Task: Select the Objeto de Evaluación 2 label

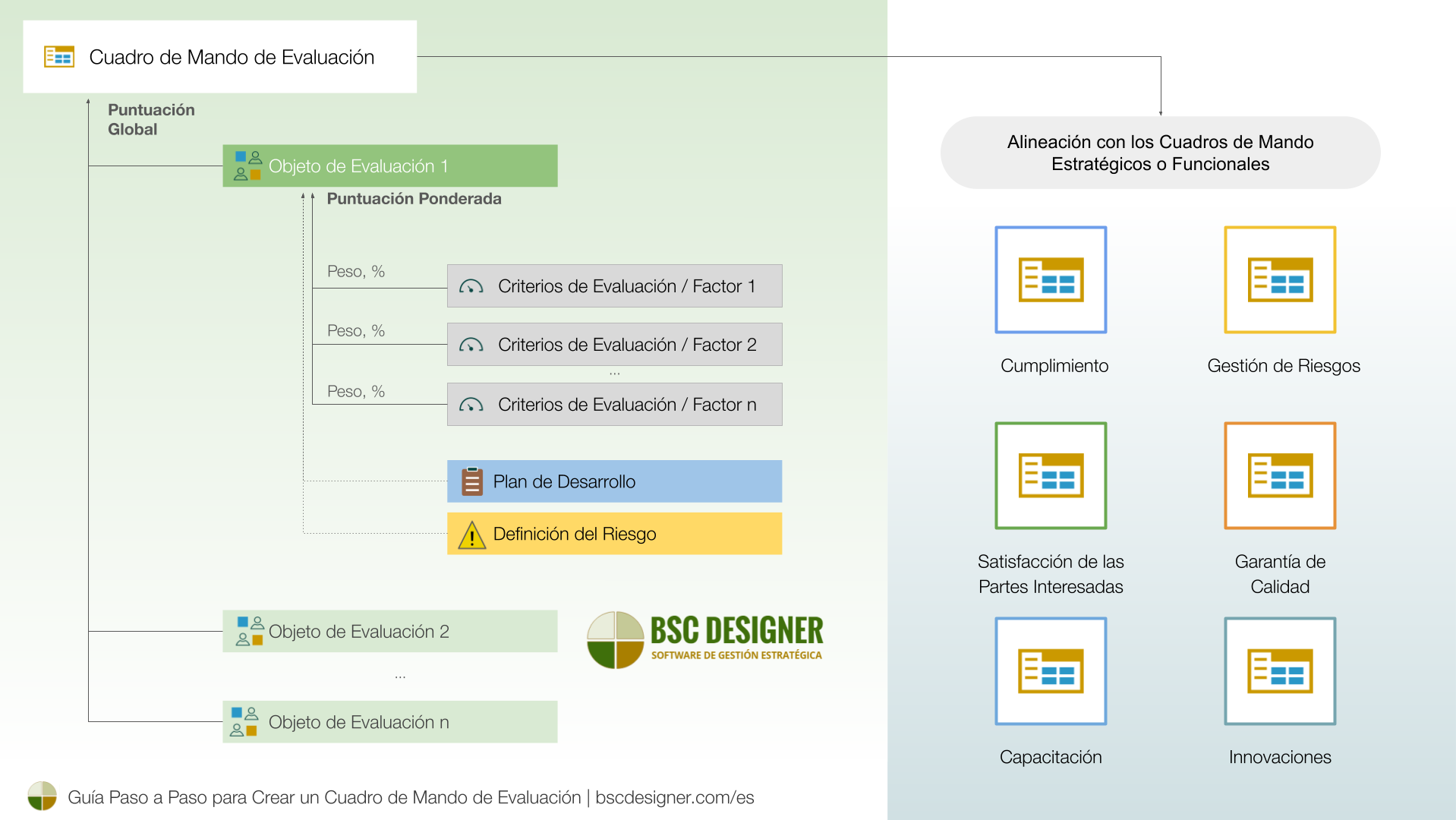Action: [x=359, y=632]
